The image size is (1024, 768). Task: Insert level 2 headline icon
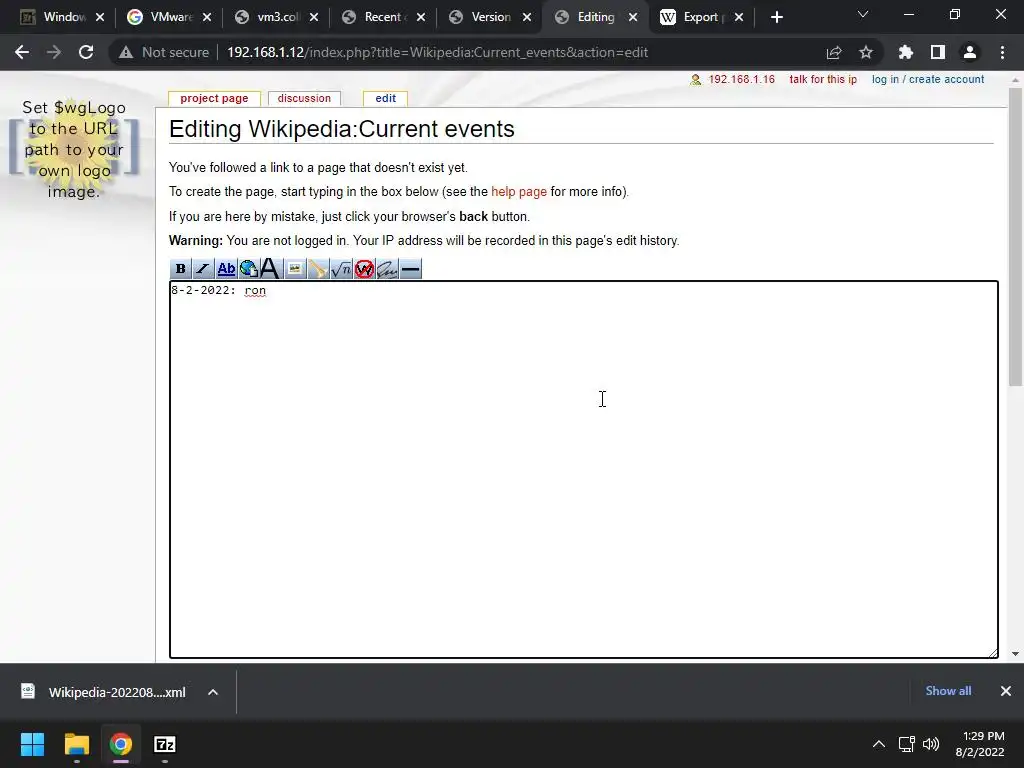pos(272,269)
